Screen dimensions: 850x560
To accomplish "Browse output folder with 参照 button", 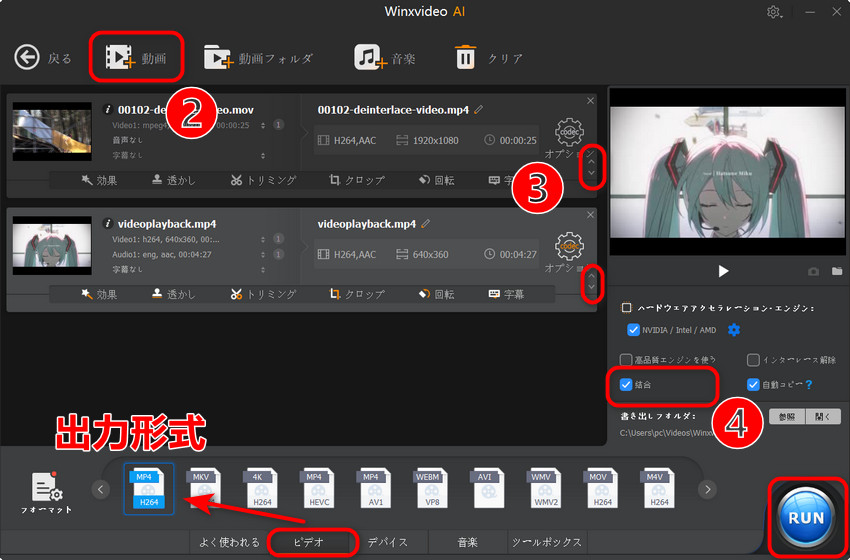I will coord(787,416).
